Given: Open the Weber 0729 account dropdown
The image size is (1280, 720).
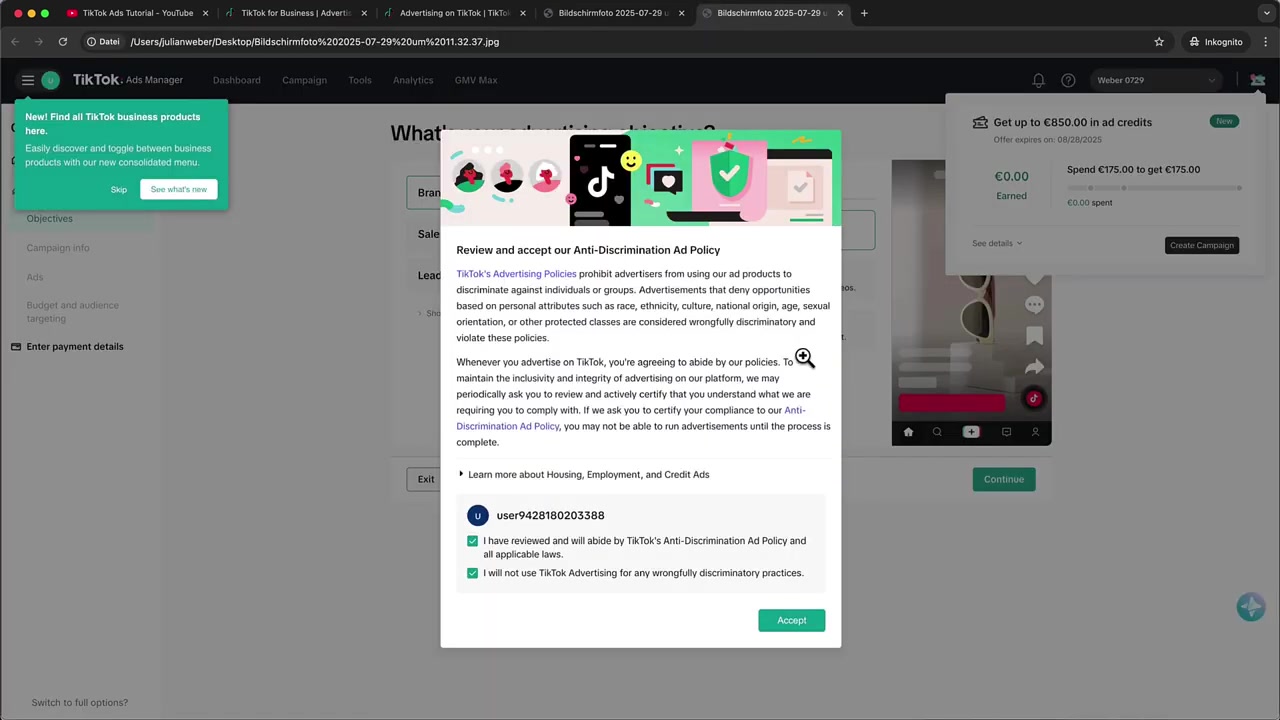Looking at the screenshot, I should tap(1157, 80).
